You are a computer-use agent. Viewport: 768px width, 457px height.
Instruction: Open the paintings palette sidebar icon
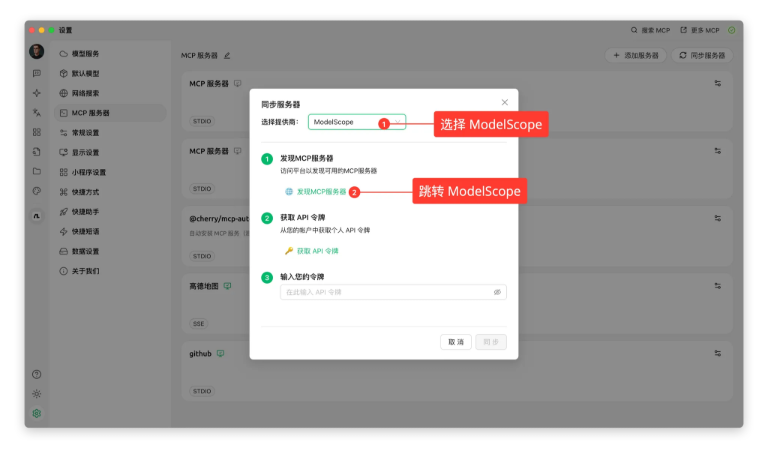point(37,191)
